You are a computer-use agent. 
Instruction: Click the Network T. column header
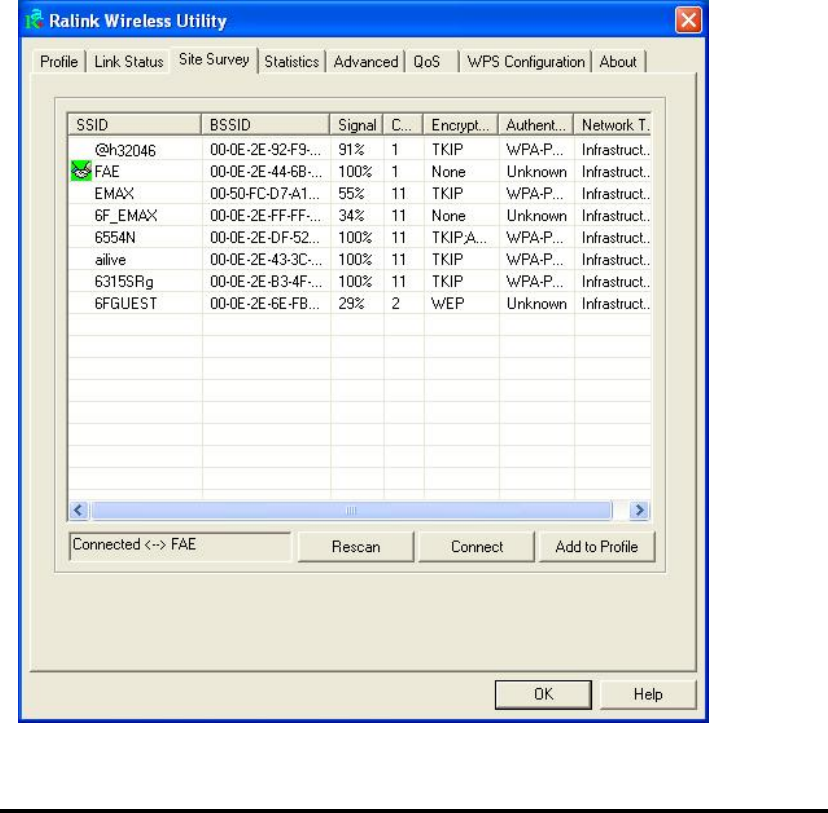coord(613,125)
